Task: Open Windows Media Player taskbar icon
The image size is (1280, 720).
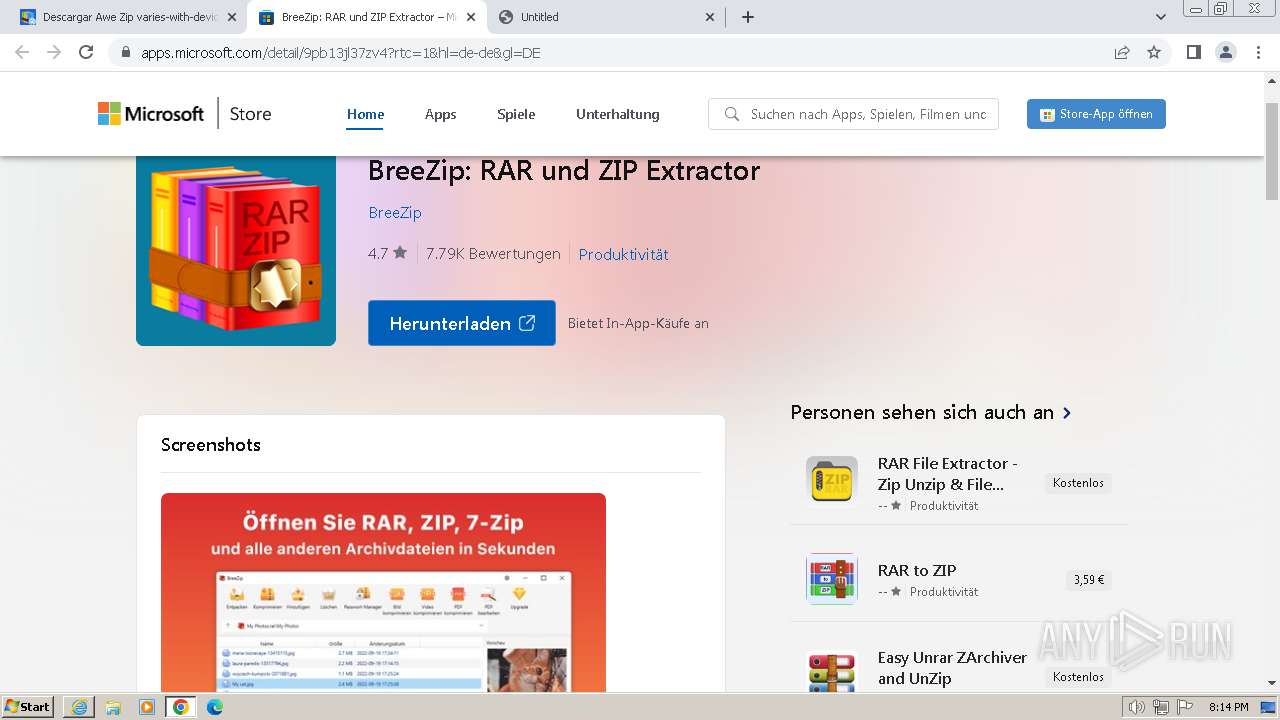Action: click(x=147, y=707)
